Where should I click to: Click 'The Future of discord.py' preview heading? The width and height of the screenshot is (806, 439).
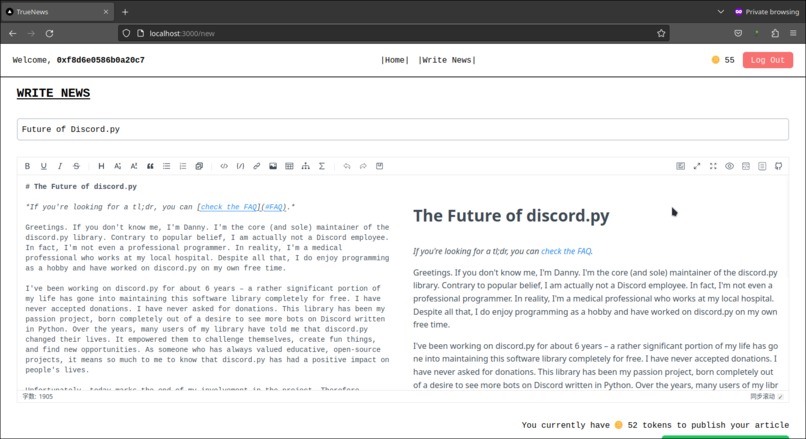[x=511, y=216]
